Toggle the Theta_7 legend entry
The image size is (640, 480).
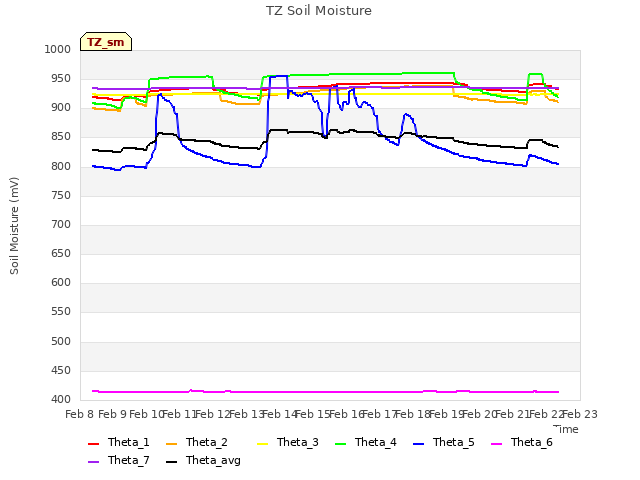119,460
